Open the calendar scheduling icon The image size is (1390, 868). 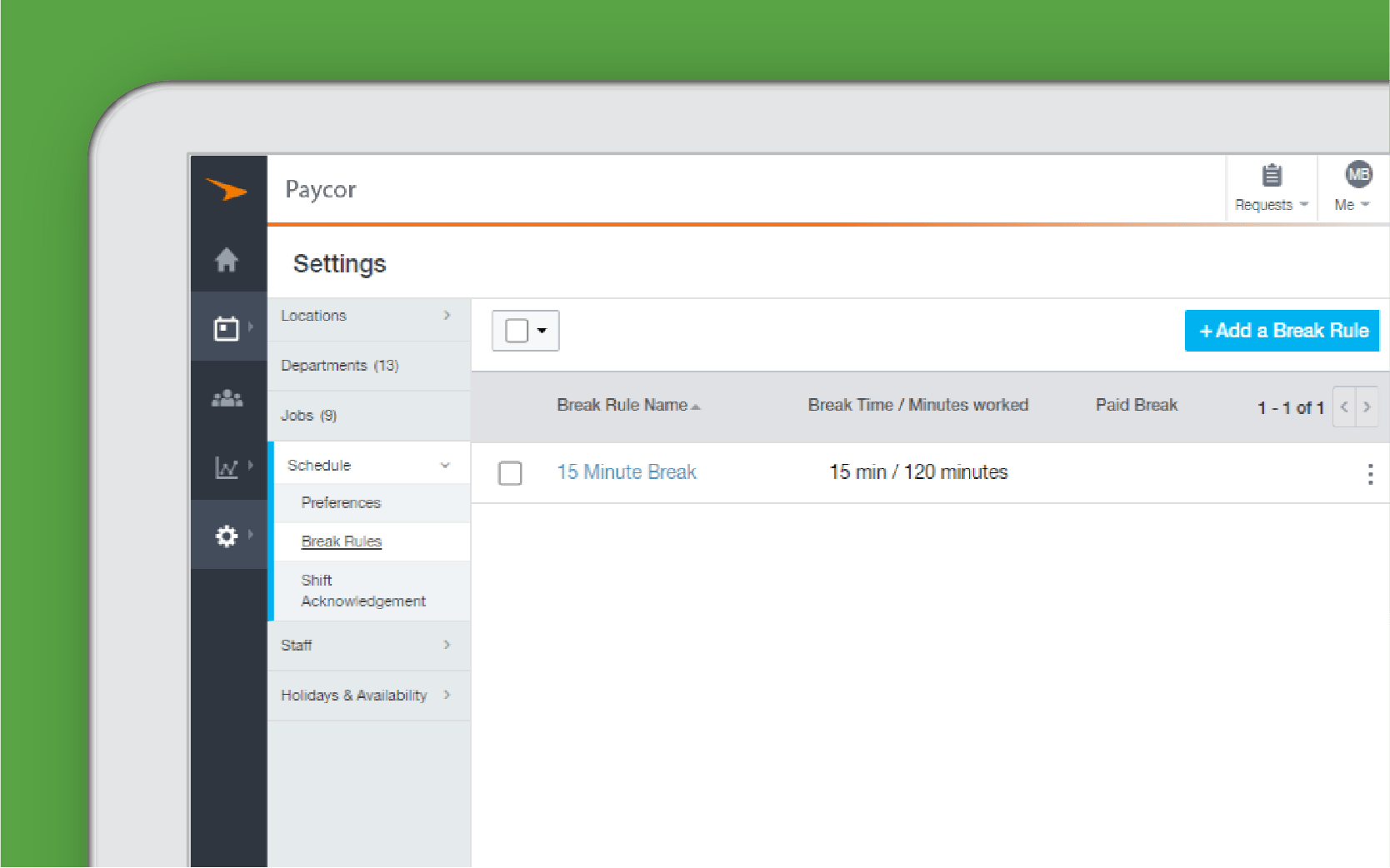point(227,328)
